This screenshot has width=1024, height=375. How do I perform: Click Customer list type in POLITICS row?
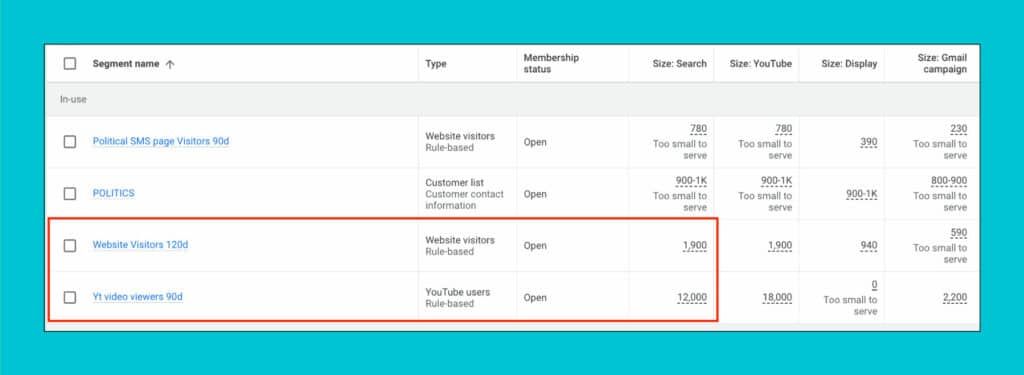point(455,182)
